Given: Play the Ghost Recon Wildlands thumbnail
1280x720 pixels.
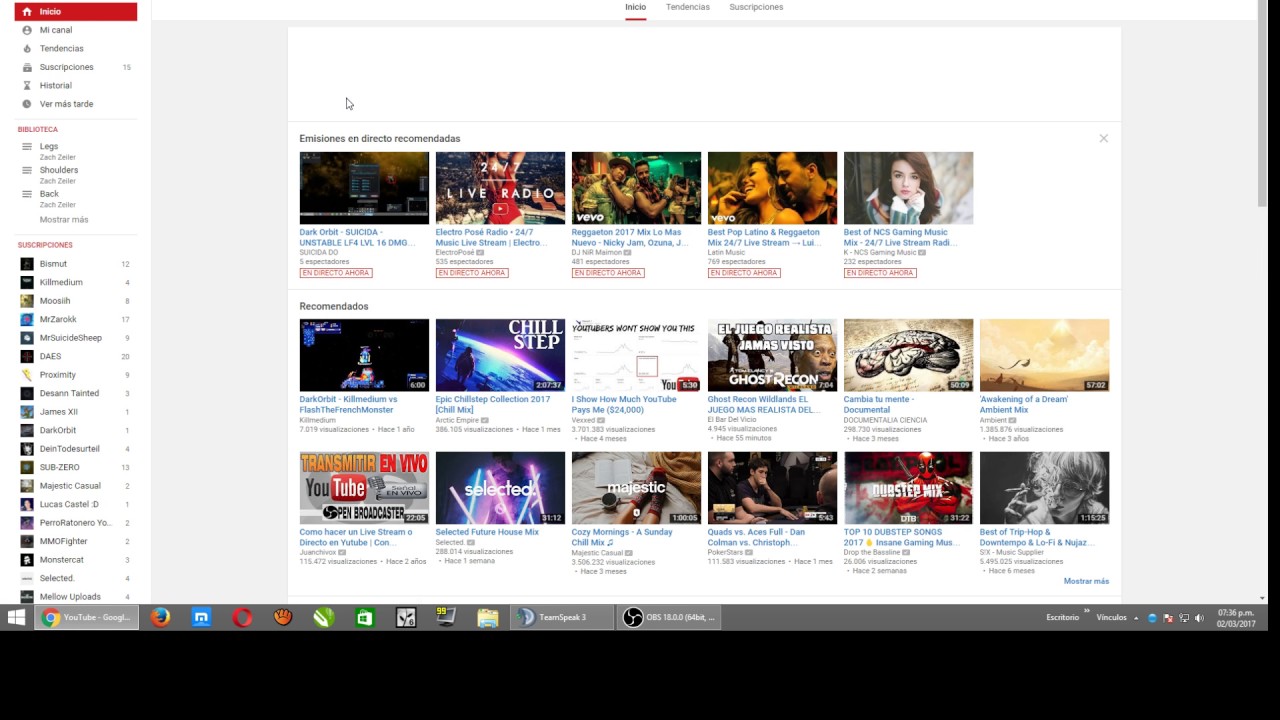Looking at the screenshot, I should pyautogui.click(x=772, y=355).
